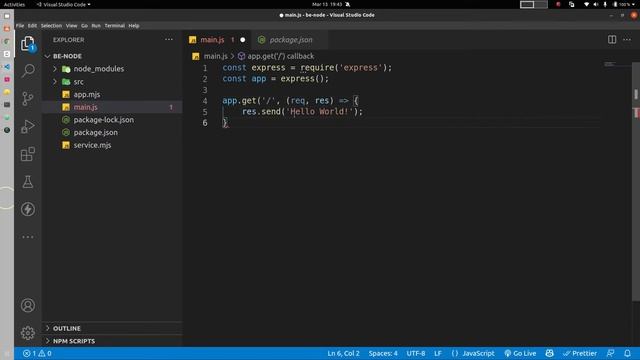Image resolution: width=640 pixels, height=360 pixels.
Task: Click the editor vertical scrollbar
Action: point(636,182)
